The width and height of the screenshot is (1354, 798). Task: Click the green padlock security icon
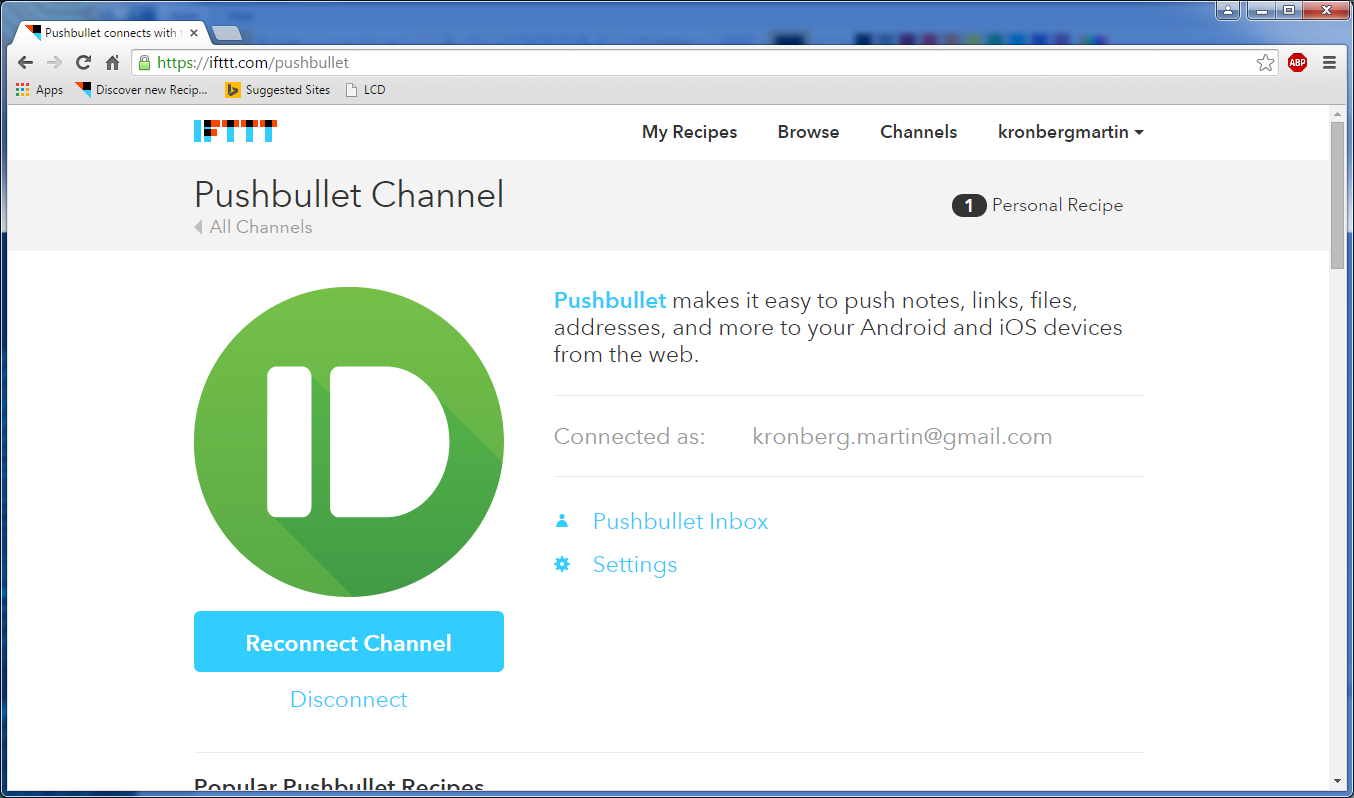click(x=145, y=62)
